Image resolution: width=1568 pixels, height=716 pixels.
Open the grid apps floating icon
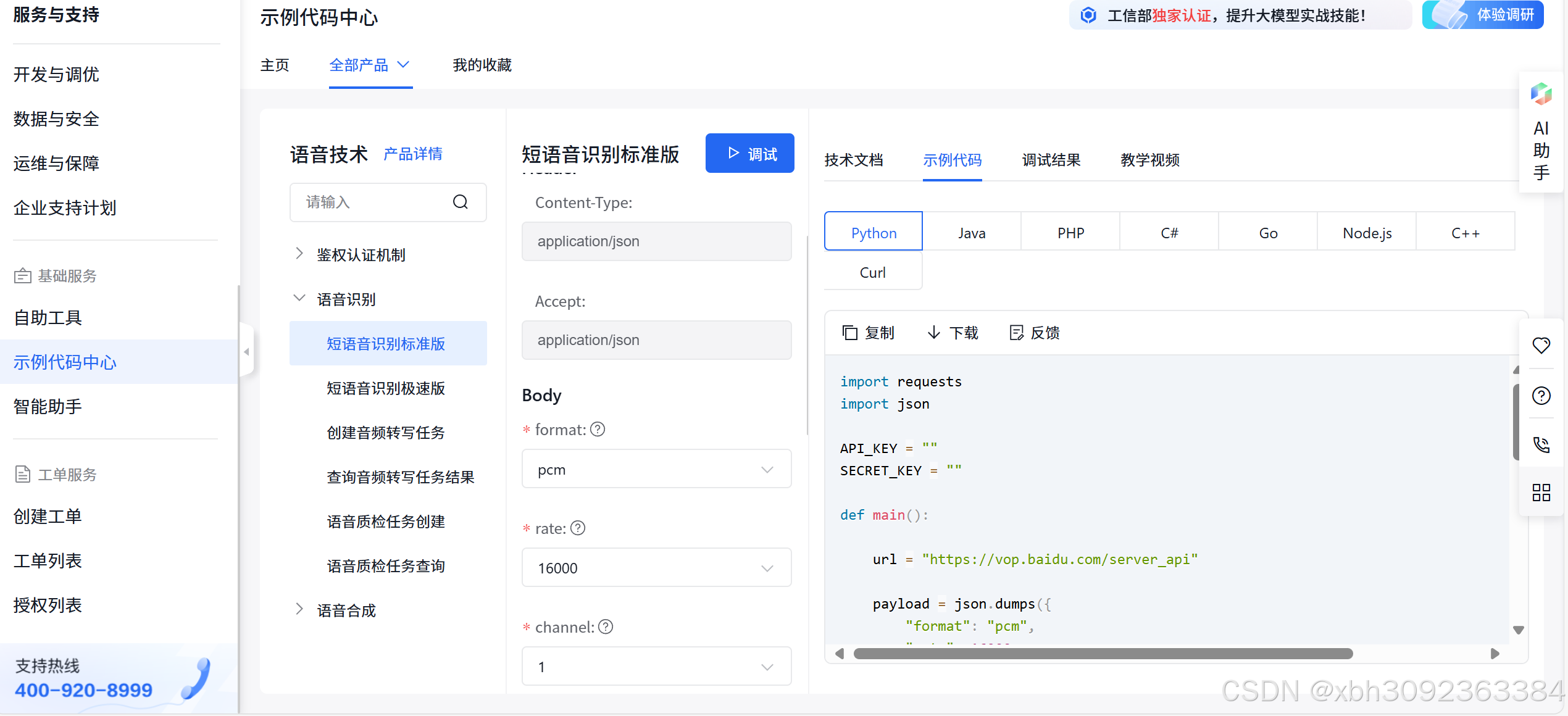1541,493
